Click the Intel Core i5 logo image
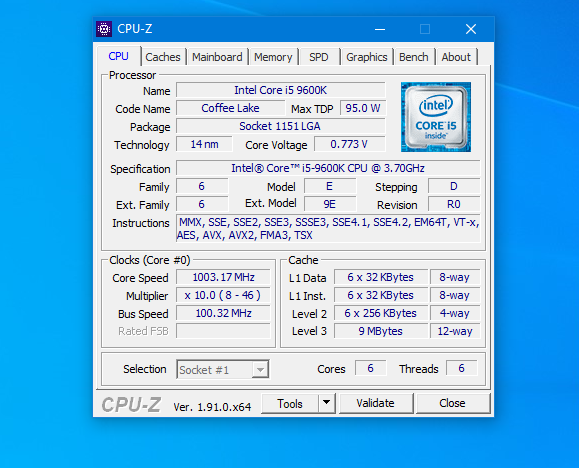 tap(436, 117)
